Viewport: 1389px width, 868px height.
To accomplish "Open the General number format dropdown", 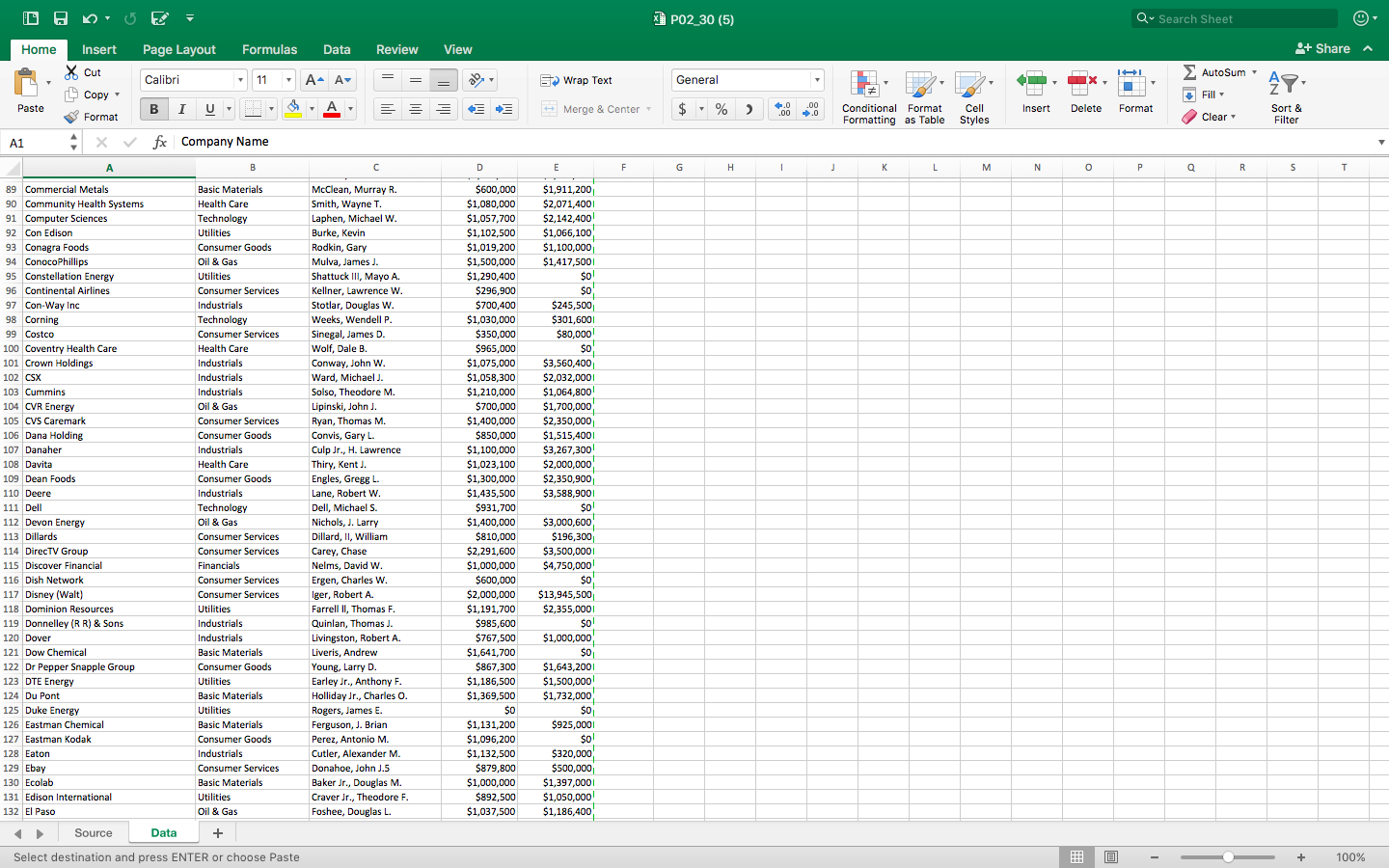I will tap(817, 80).
